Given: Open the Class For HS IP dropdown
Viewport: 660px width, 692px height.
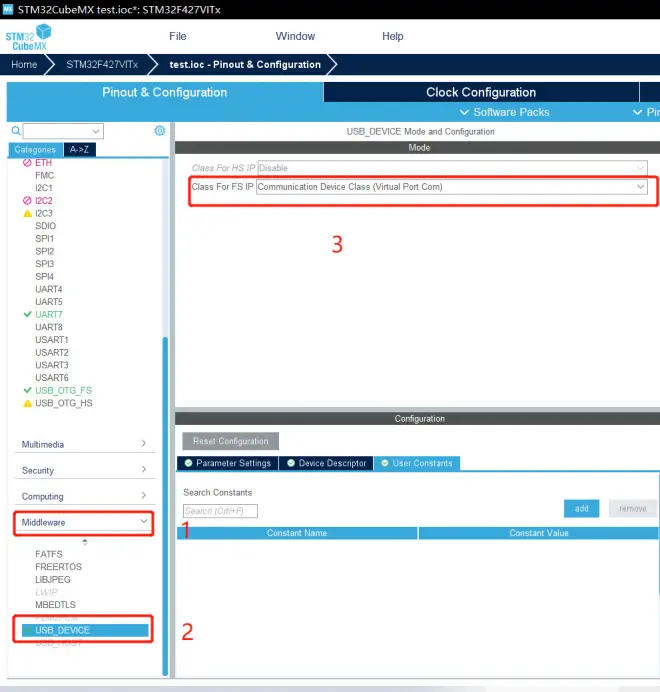Looking at the screenshot, I should [451, 168].
